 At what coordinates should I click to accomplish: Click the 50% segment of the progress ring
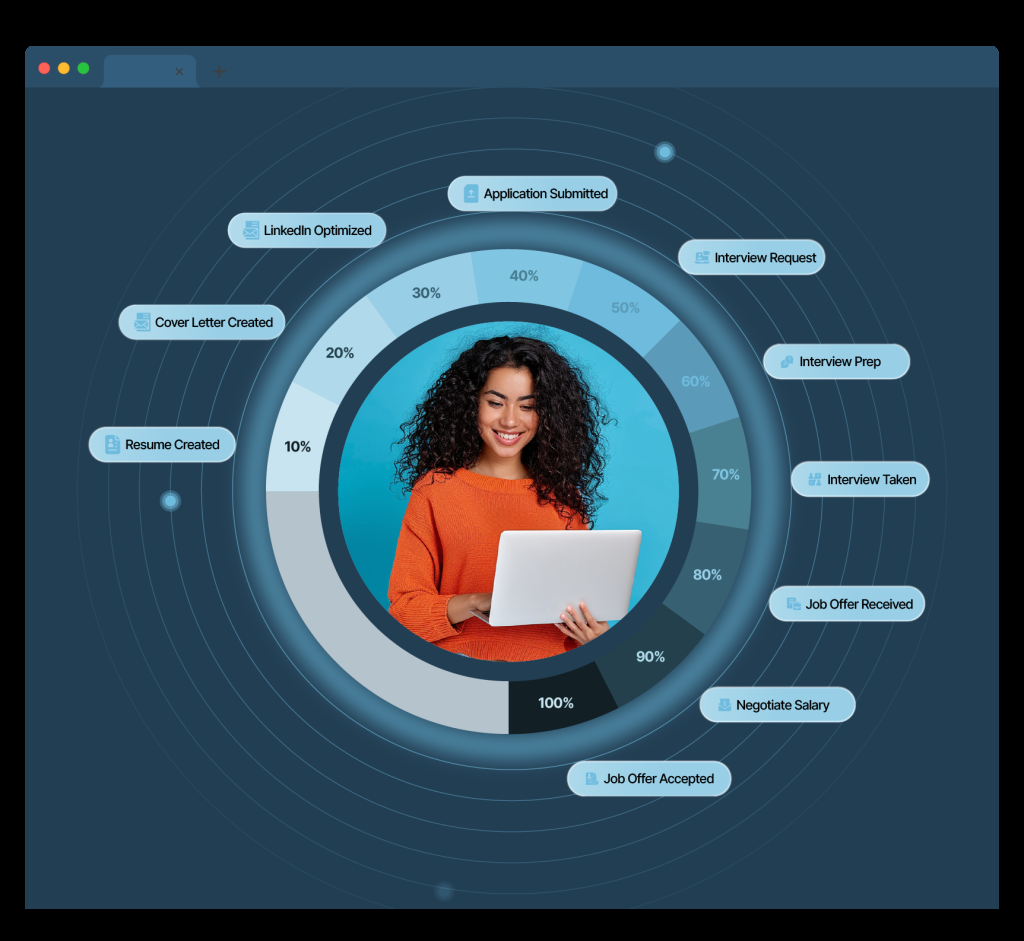[x=624, y=308]
